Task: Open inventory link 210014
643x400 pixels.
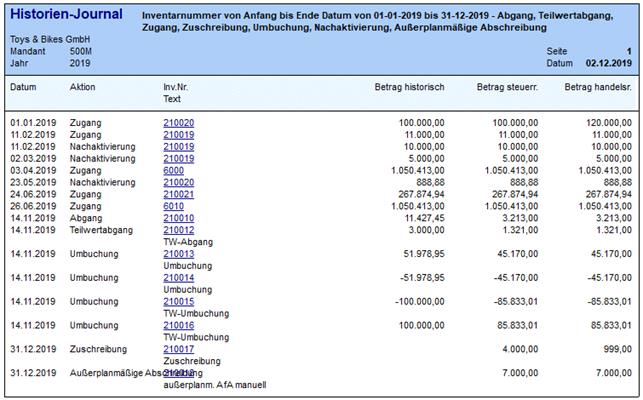Action: [x=178, y=277]
